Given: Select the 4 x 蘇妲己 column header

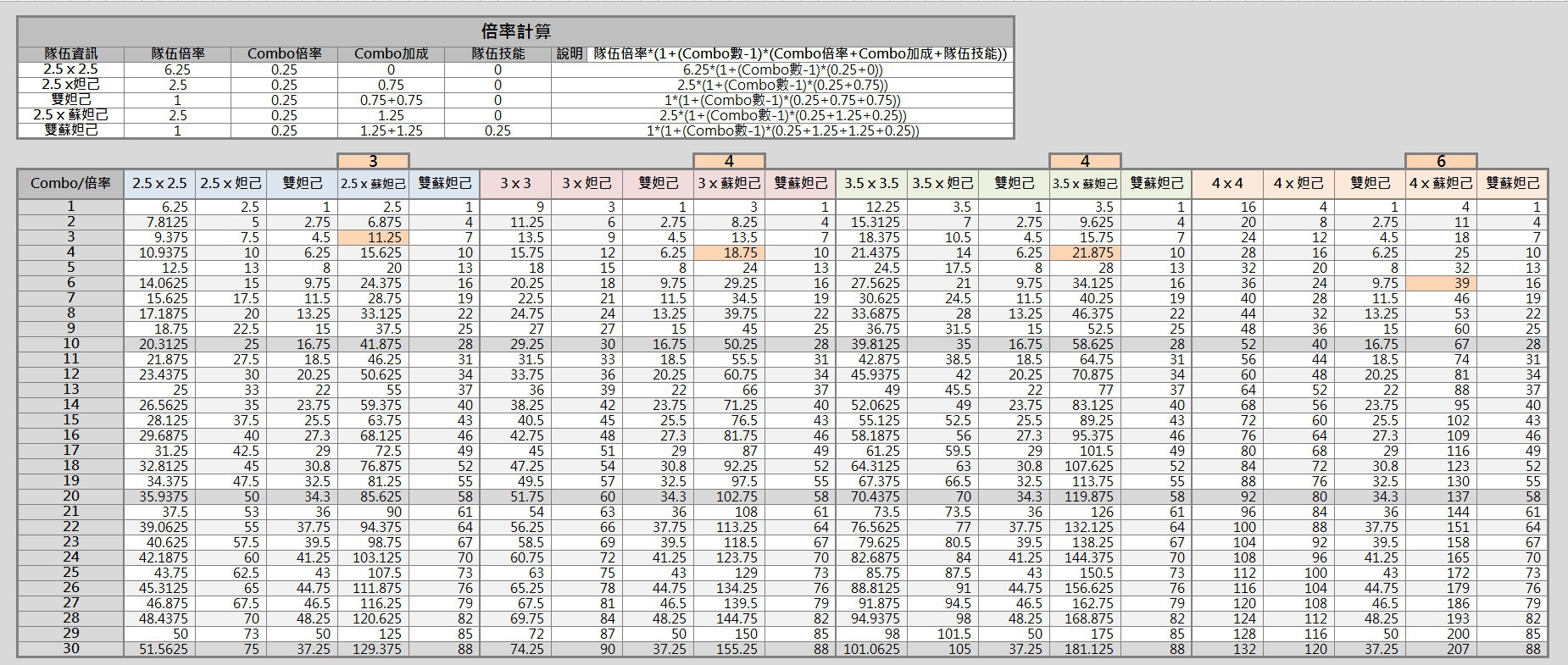Looking at the screenshot, I should [1441, 183].
